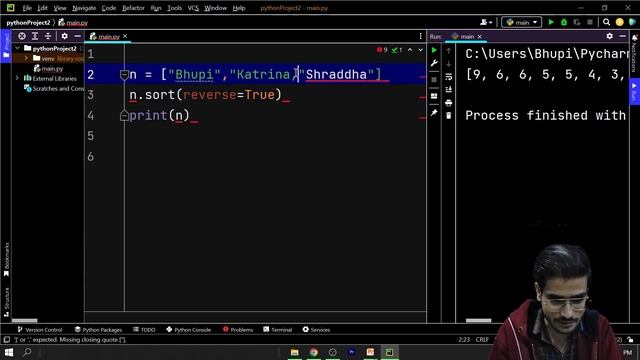This screenshot has width=640, height=360.
Task: Toggle Bookmarks tool window side tab
Action: [6, 260]
